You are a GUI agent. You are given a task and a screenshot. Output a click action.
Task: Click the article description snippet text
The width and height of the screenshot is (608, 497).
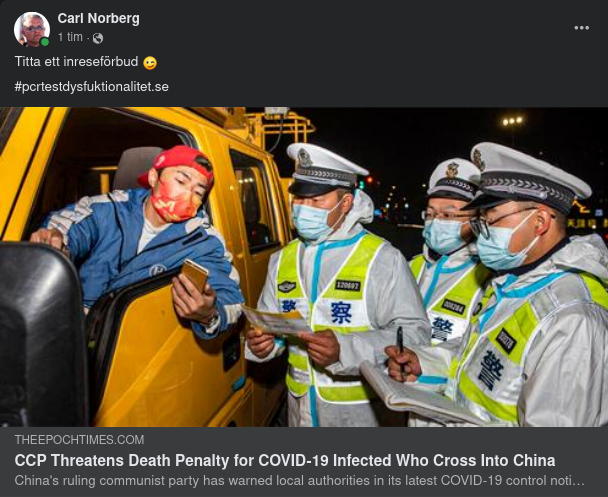coord(299,481)
